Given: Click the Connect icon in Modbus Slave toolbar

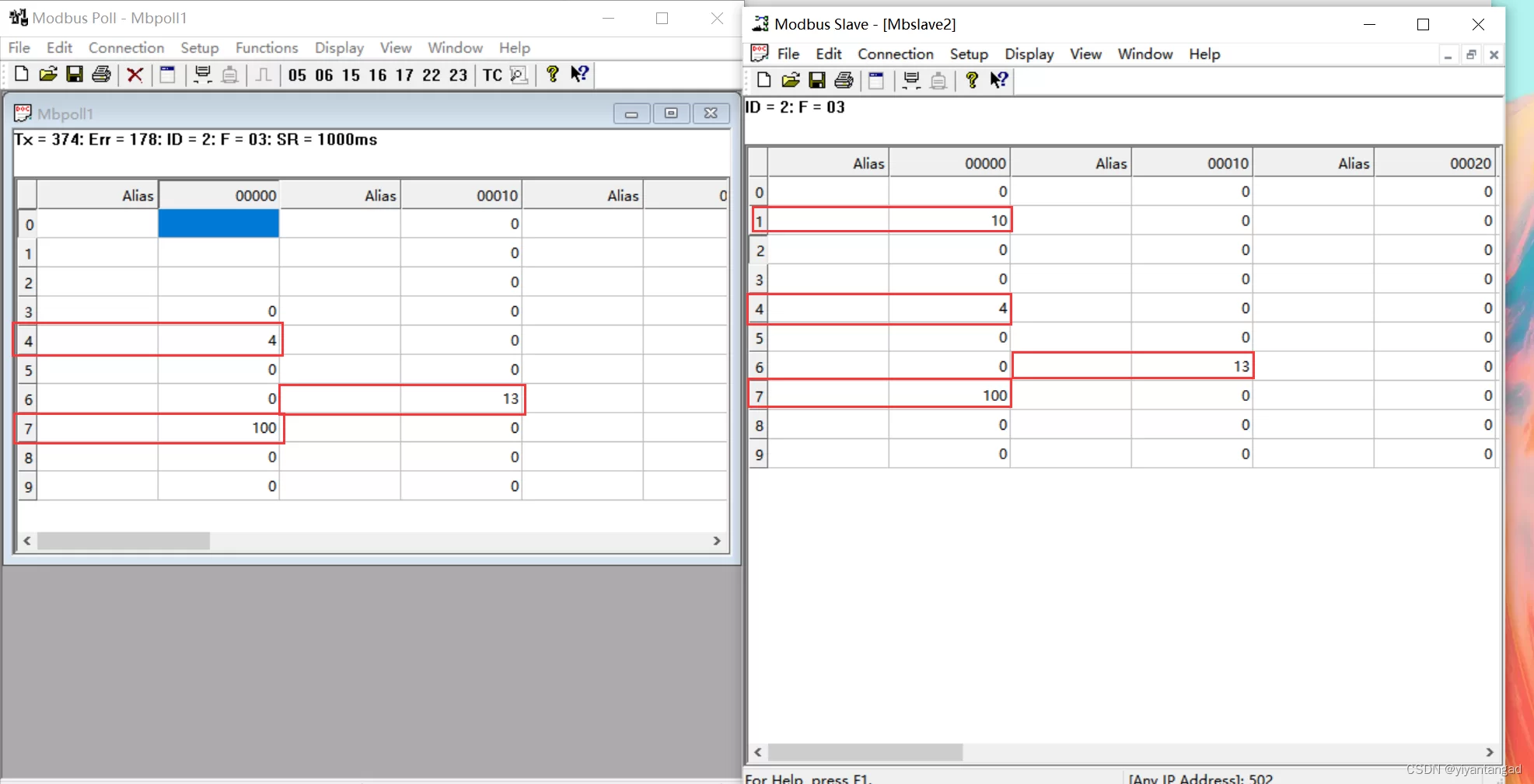Looking at the screenshot, I should (911, 81).
